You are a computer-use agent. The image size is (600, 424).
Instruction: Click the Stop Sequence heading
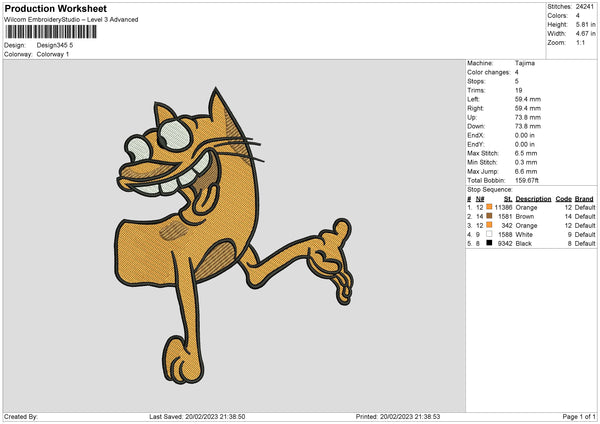tap(489, 190)
